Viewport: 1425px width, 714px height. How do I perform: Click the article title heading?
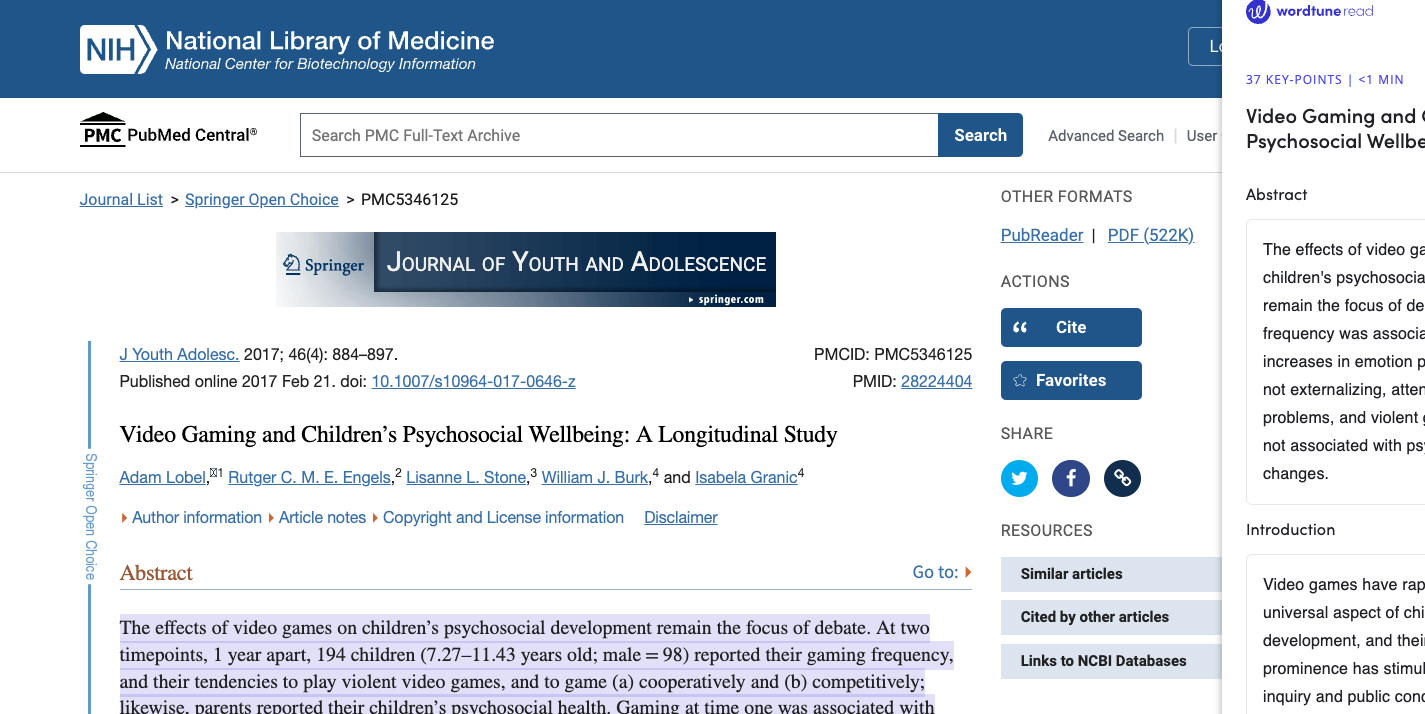[478, 435]
